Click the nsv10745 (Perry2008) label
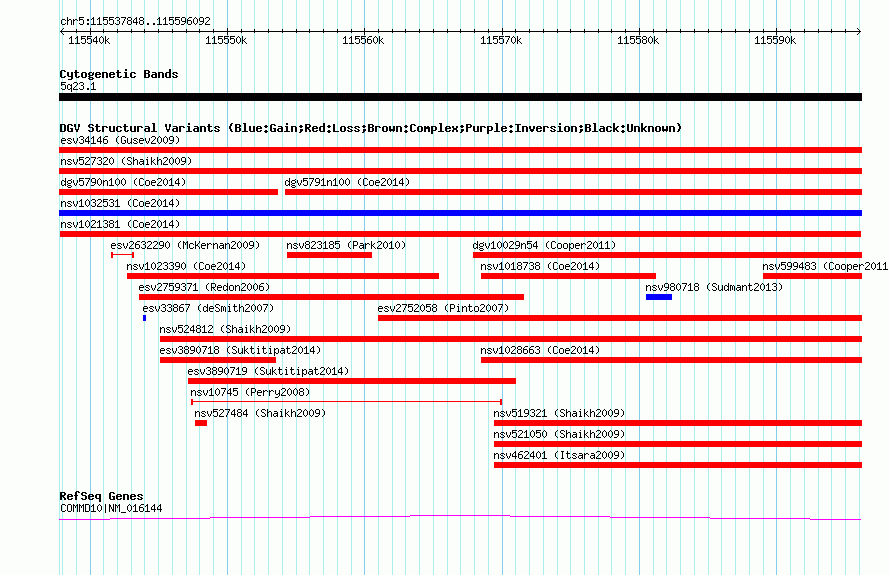 (x=250, y=392)
